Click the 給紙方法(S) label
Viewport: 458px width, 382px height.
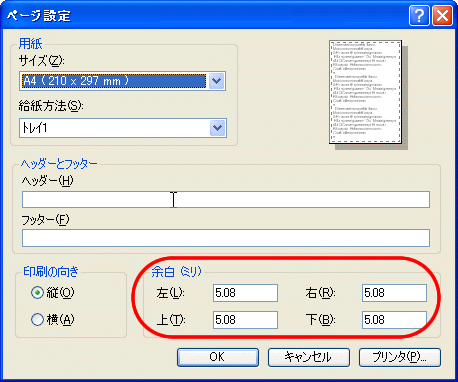click(x=51, y=106)
